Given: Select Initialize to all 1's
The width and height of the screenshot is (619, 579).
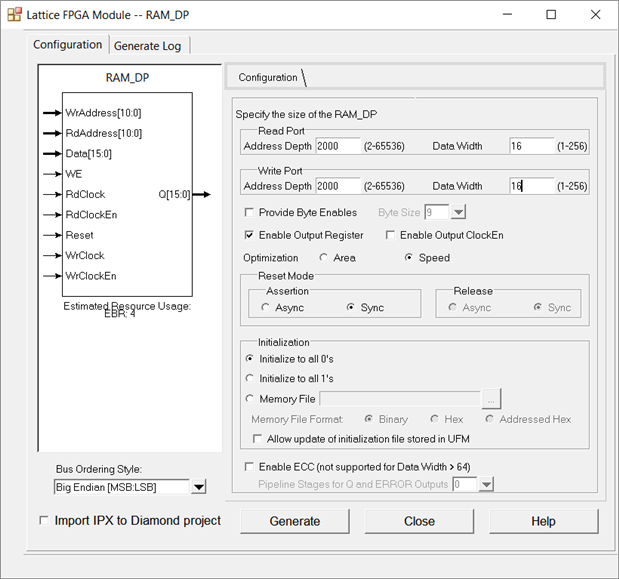Looking at the screenshot, I should 249,379.
